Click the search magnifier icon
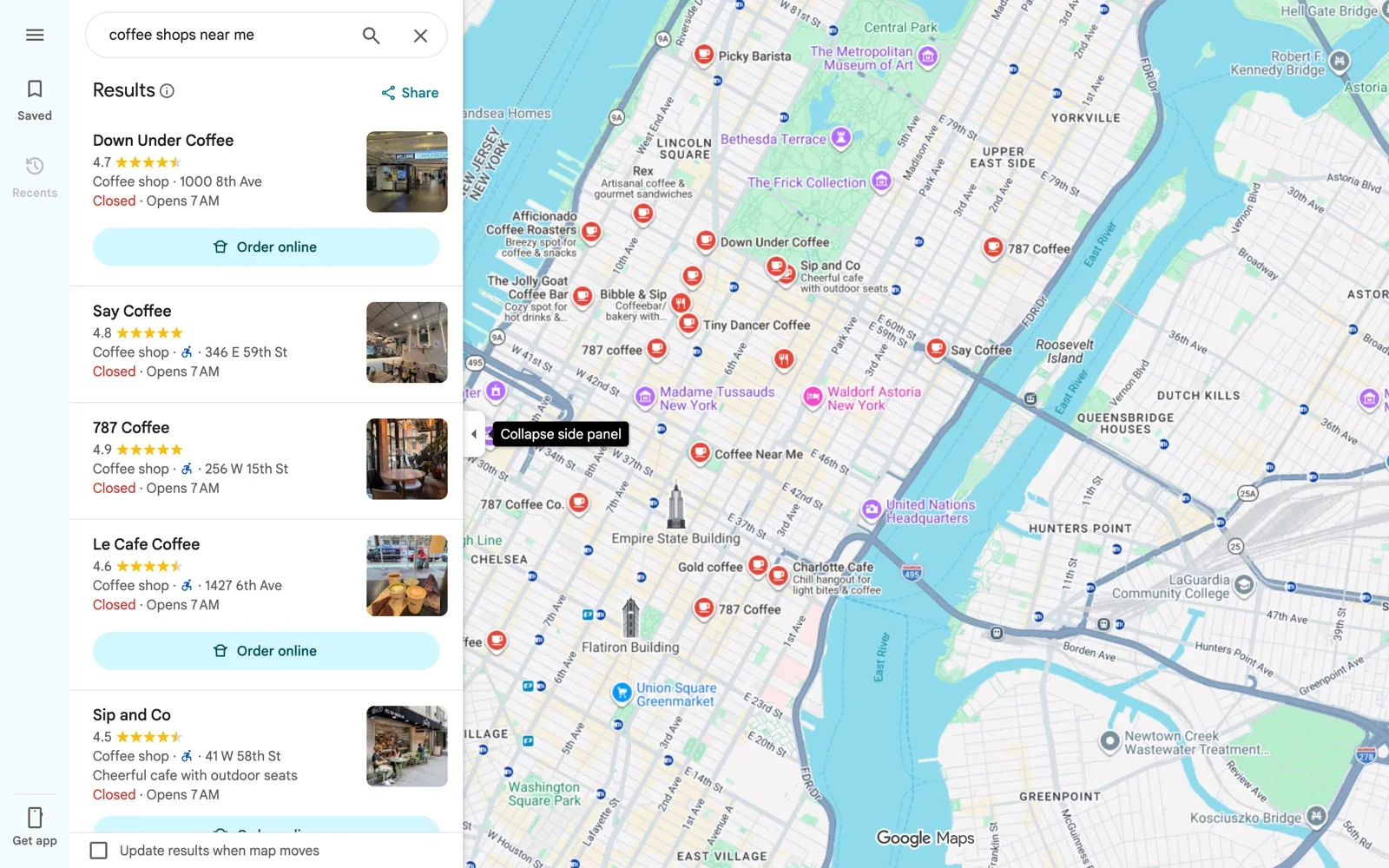The height and width of the screenshot is (868, 1389). (x=371, y=36)
